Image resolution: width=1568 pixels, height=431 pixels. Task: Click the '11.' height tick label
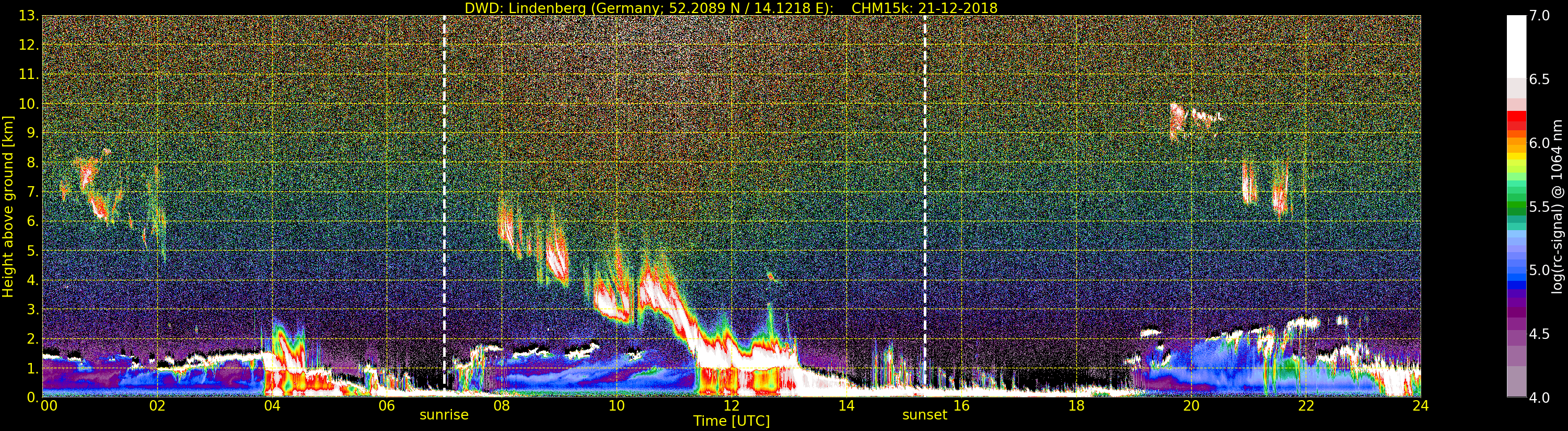pos(29,74)
